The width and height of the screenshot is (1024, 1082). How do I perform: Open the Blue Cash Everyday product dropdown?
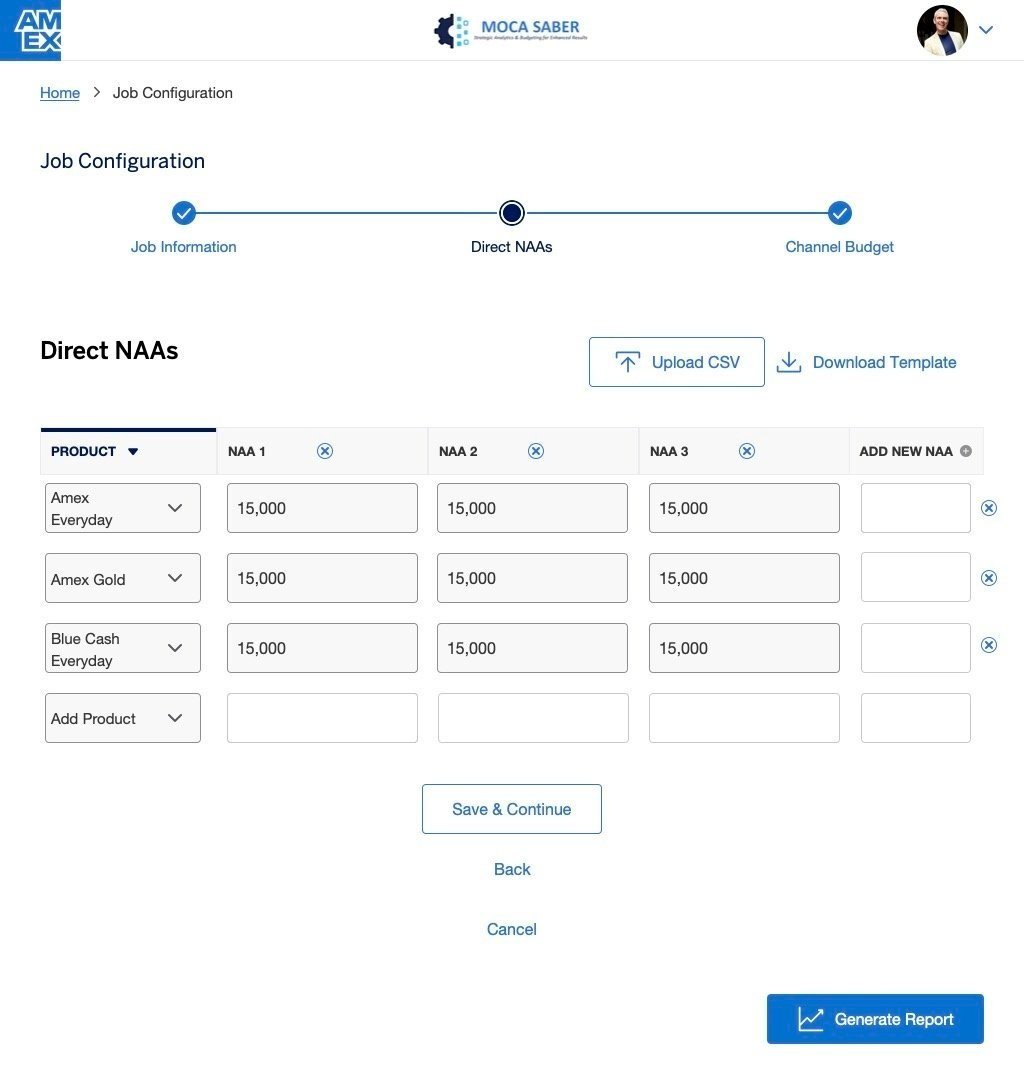pos(123,648)
